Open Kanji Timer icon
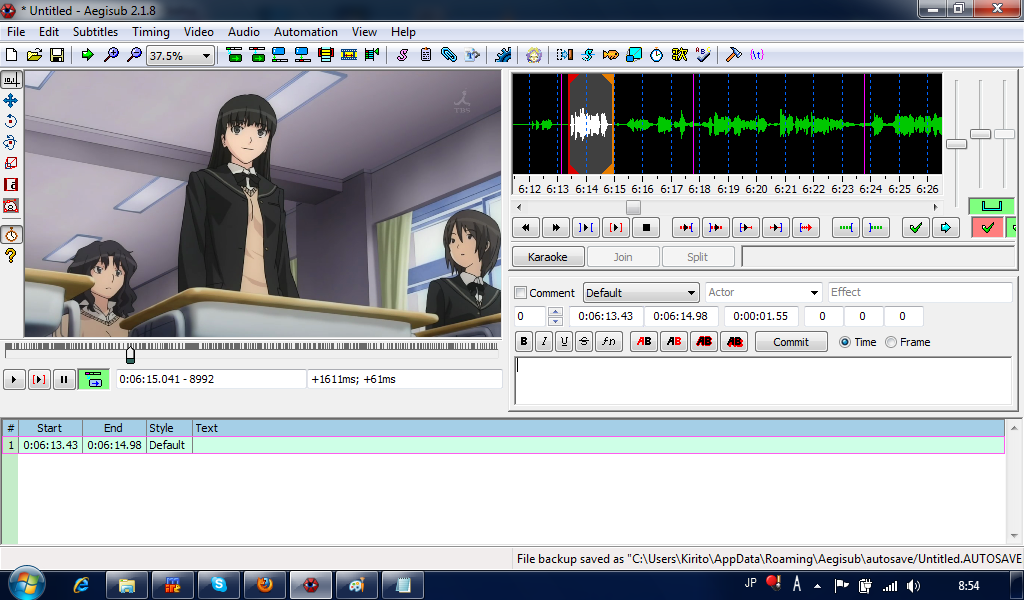The image size is (1024, 600). [x=679, y=55]
